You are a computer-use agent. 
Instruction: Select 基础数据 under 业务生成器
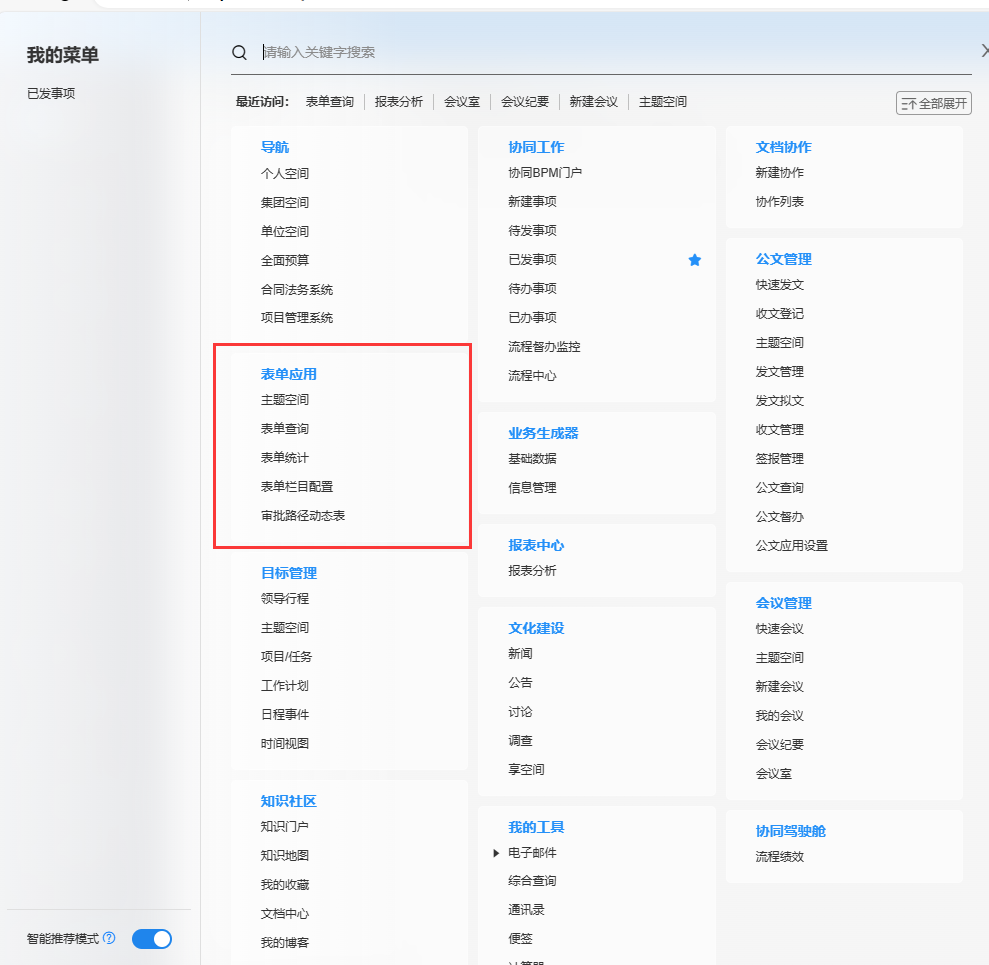[532, 459]
